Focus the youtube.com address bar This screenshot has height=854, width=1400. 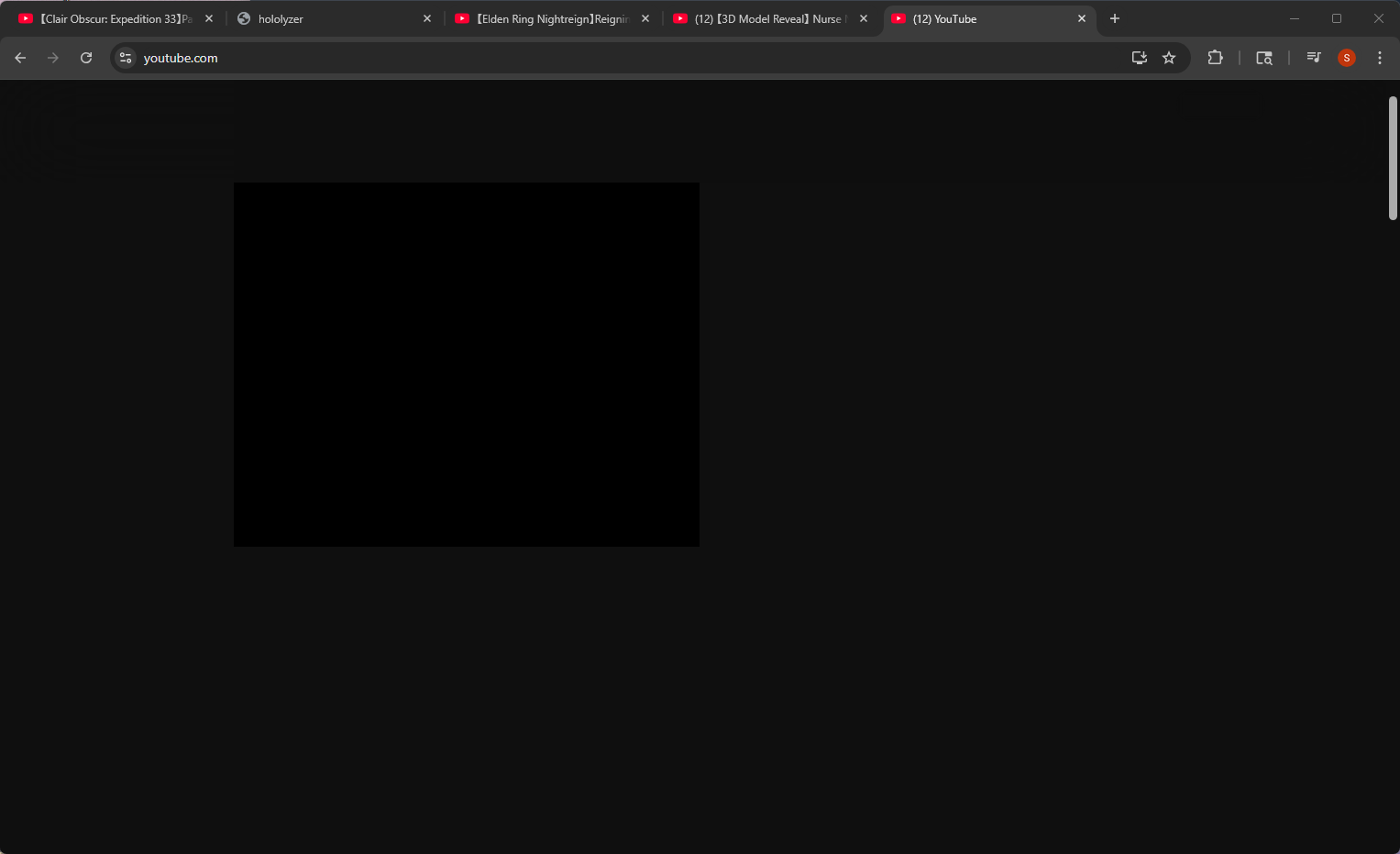(x=623, y=58)
